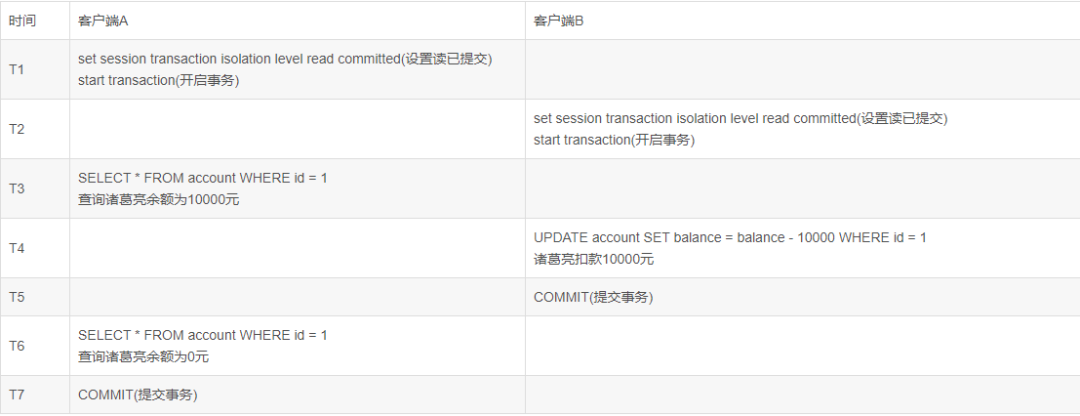The image size is (1080, 416).
Task: Click client A's set session isolation statement
Action: tap(284, 59)
